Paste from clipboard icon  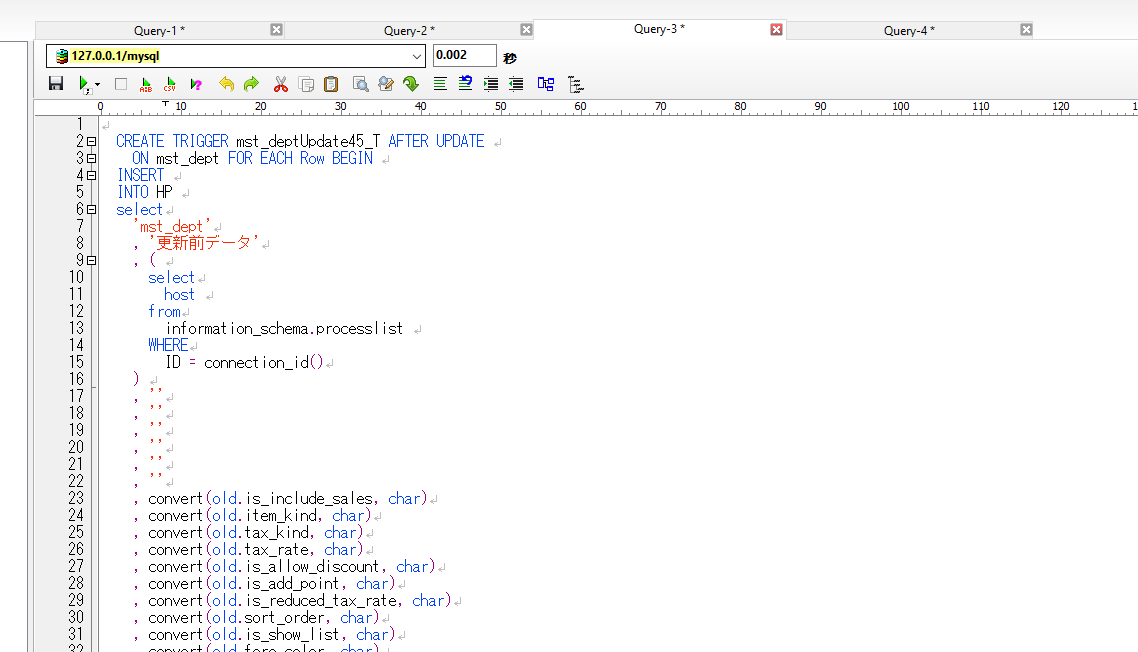[x=331, y=84]
